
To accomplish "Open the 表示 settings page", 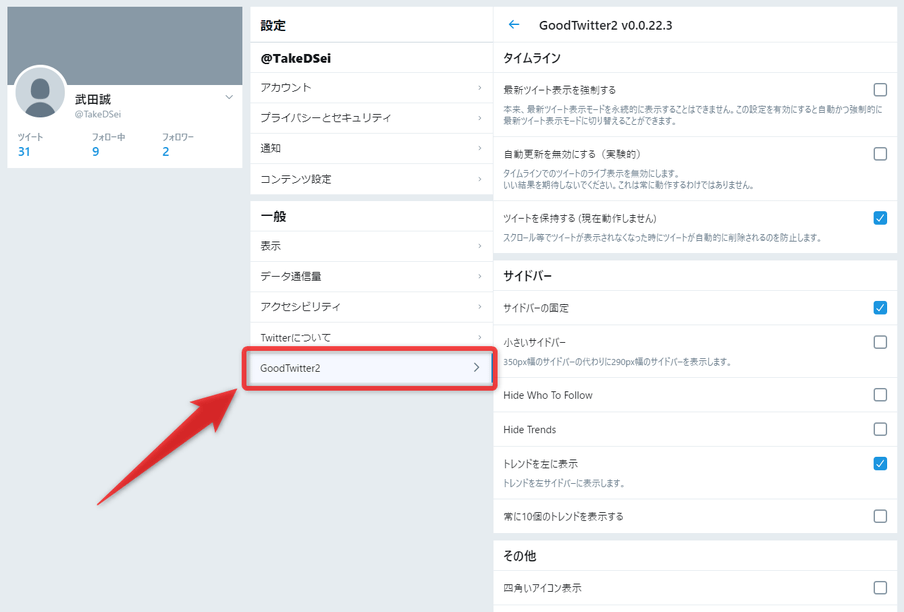I will 371,246.
